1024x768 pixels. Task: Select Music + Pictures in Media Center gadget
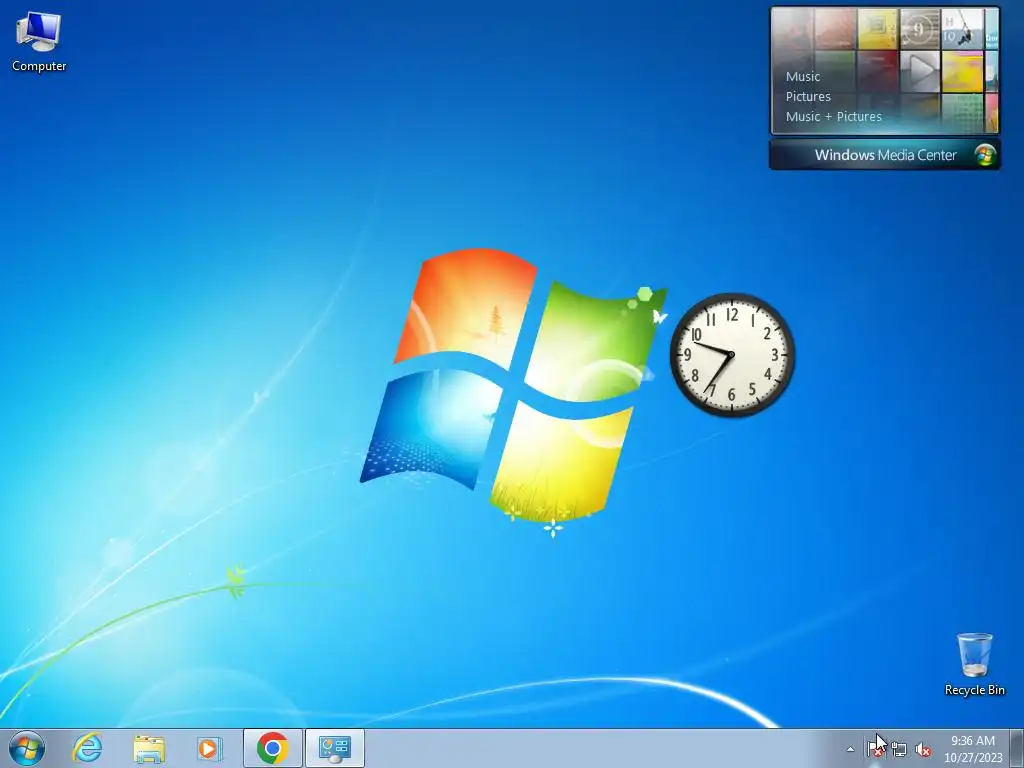click(x=833, y=117)
